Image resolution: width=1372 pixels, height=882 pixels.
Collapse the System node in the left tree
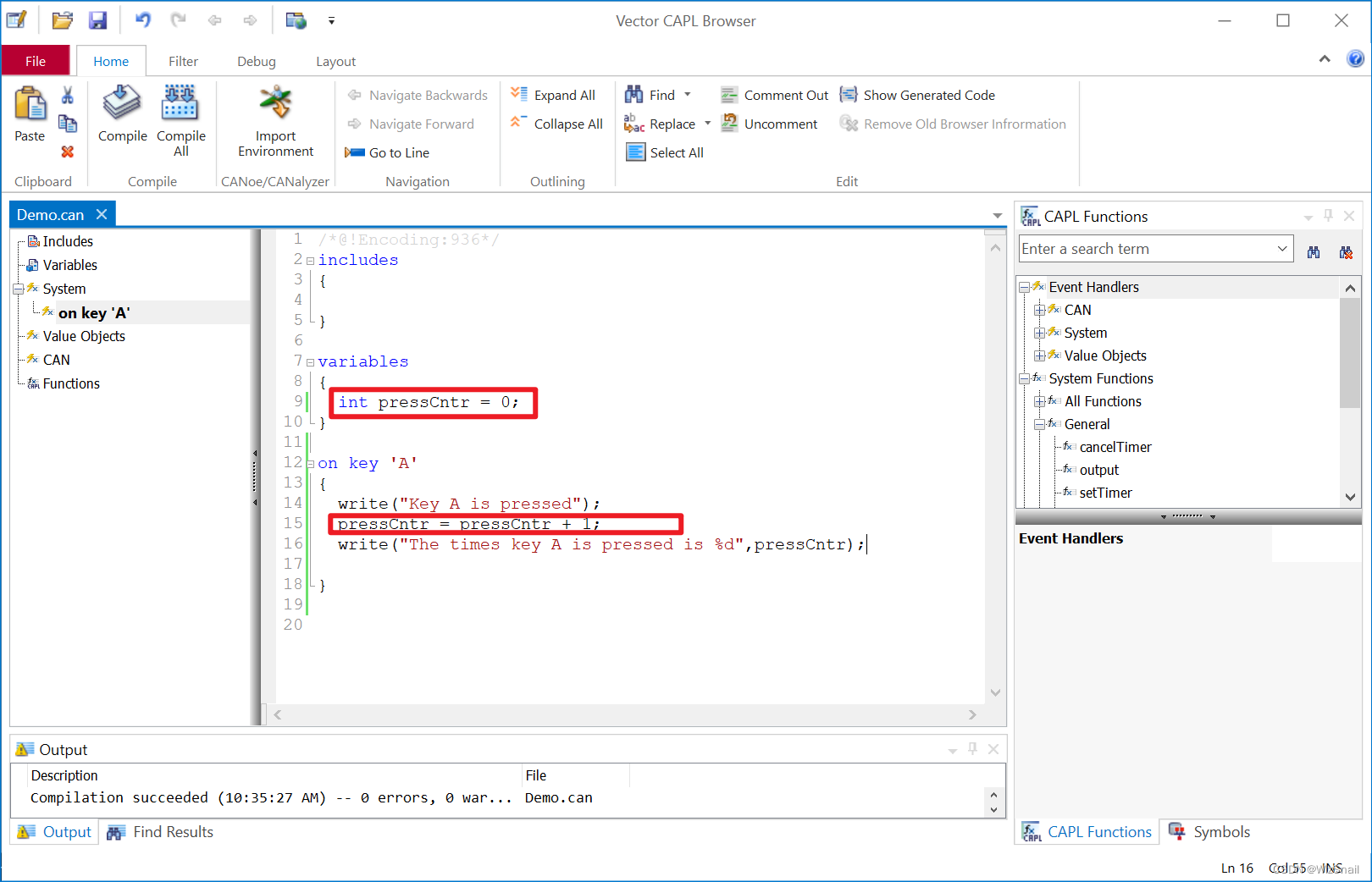[x=18, y=289]
